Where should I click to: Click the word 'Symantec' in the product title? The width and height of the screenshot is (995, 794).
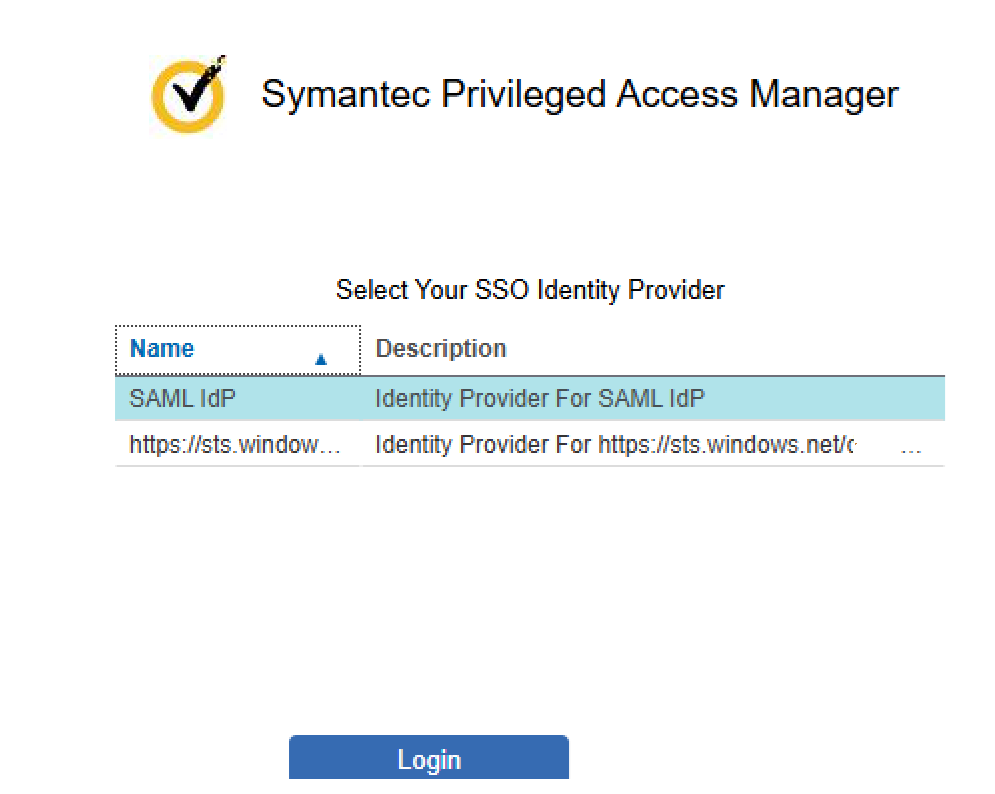tap(346, 95)
